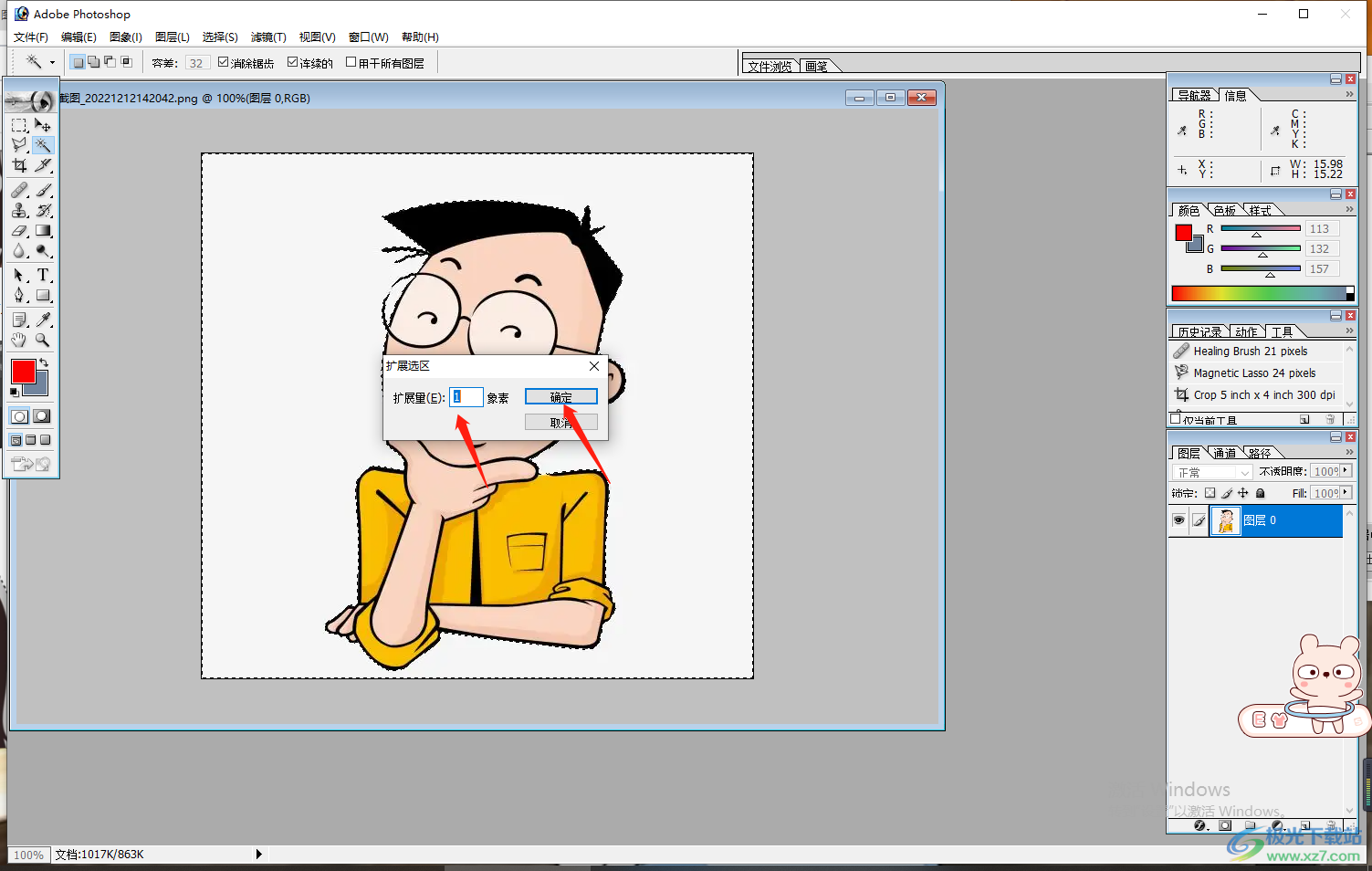Select the Pen tool
The image size is (1372, 871).
(19, 295)
